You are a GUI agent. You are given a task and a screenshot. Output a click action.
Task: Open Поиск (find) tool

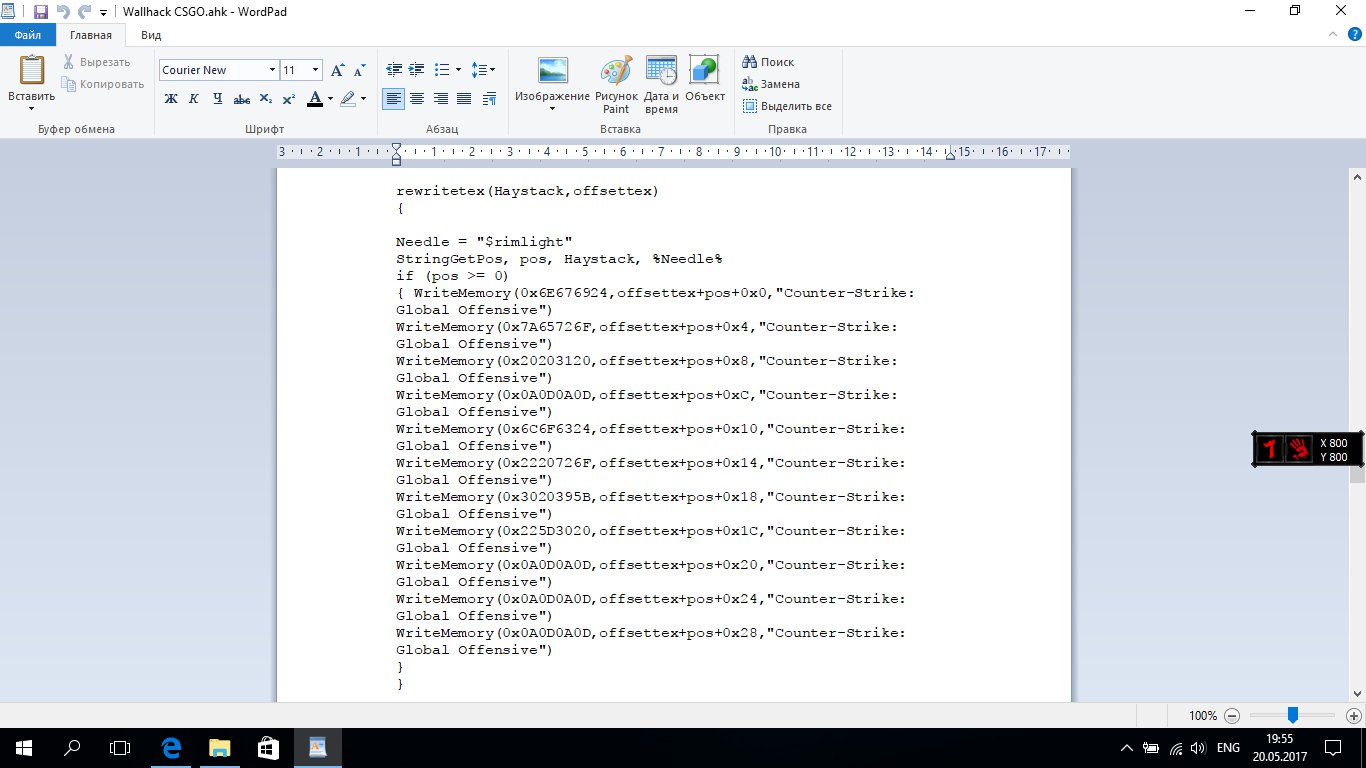(x=768, y=62)
